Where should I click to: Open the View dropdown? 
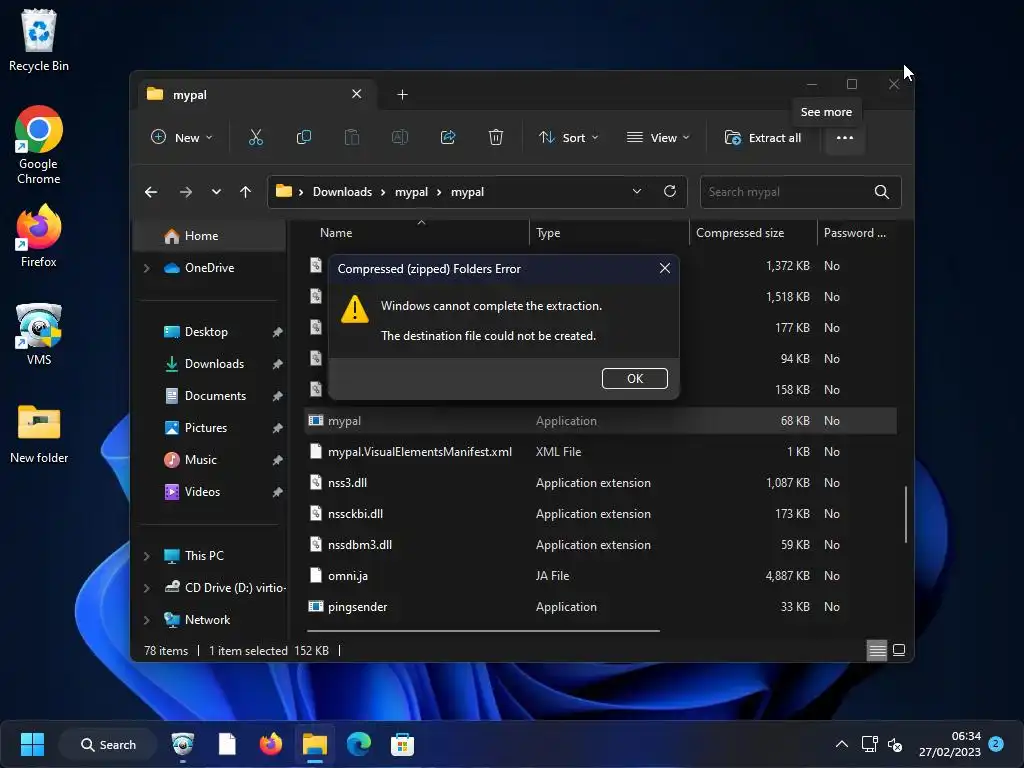(658, 138)
